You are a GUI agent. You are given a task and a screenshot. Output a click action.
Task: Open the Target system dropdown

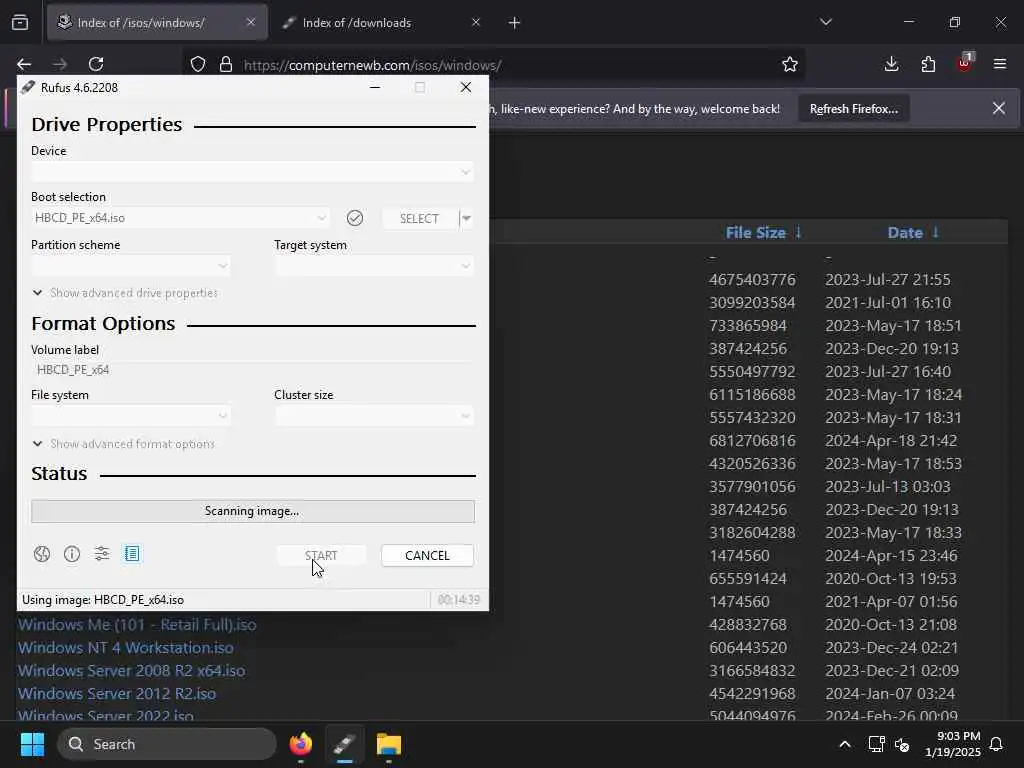click(374, 266)
